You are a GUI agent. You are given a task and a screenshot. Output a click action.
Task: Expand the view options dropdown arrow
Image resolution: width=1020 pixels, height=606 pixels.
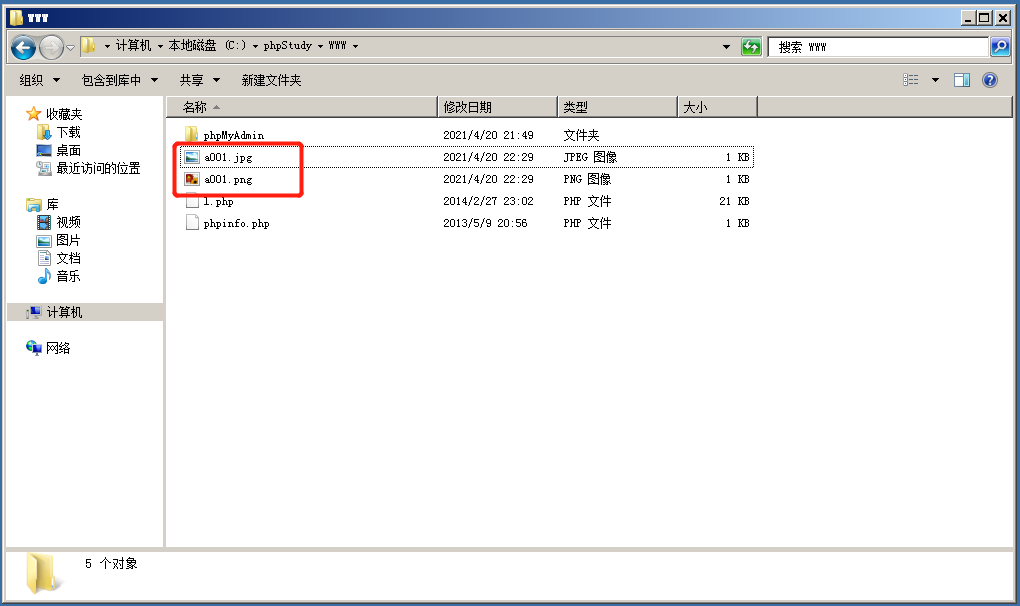pyautogui.click(x=935, y=80)
